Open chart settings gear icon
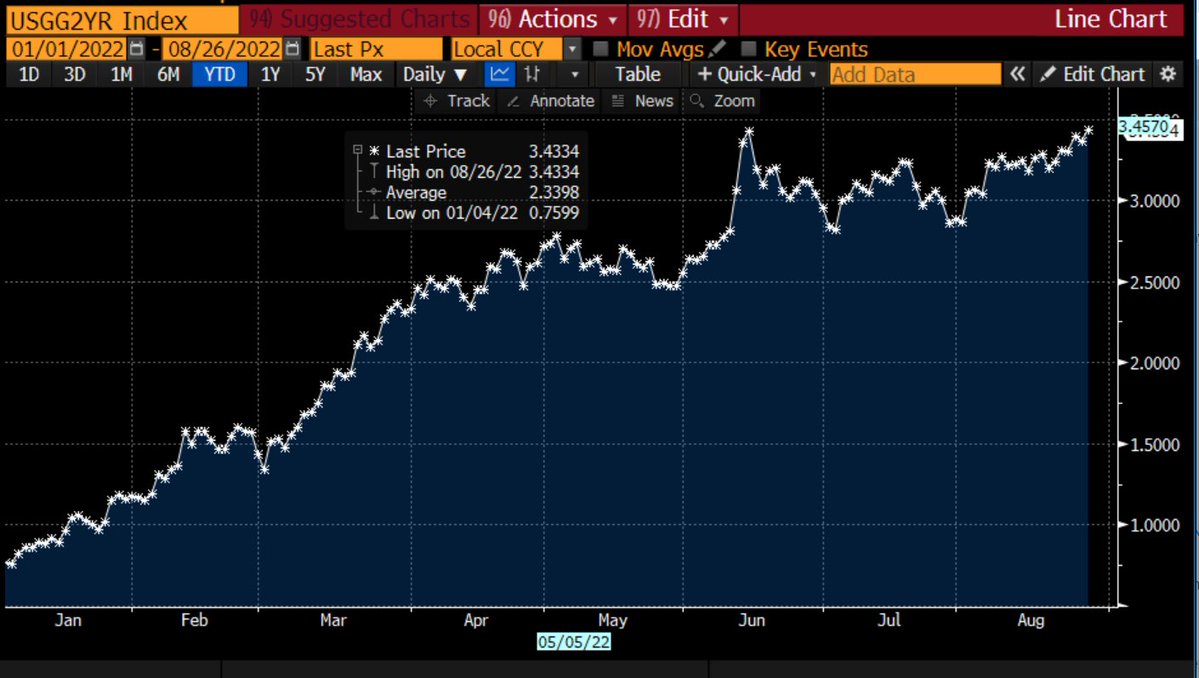 pyautogui.click(x=1168, y=74)
